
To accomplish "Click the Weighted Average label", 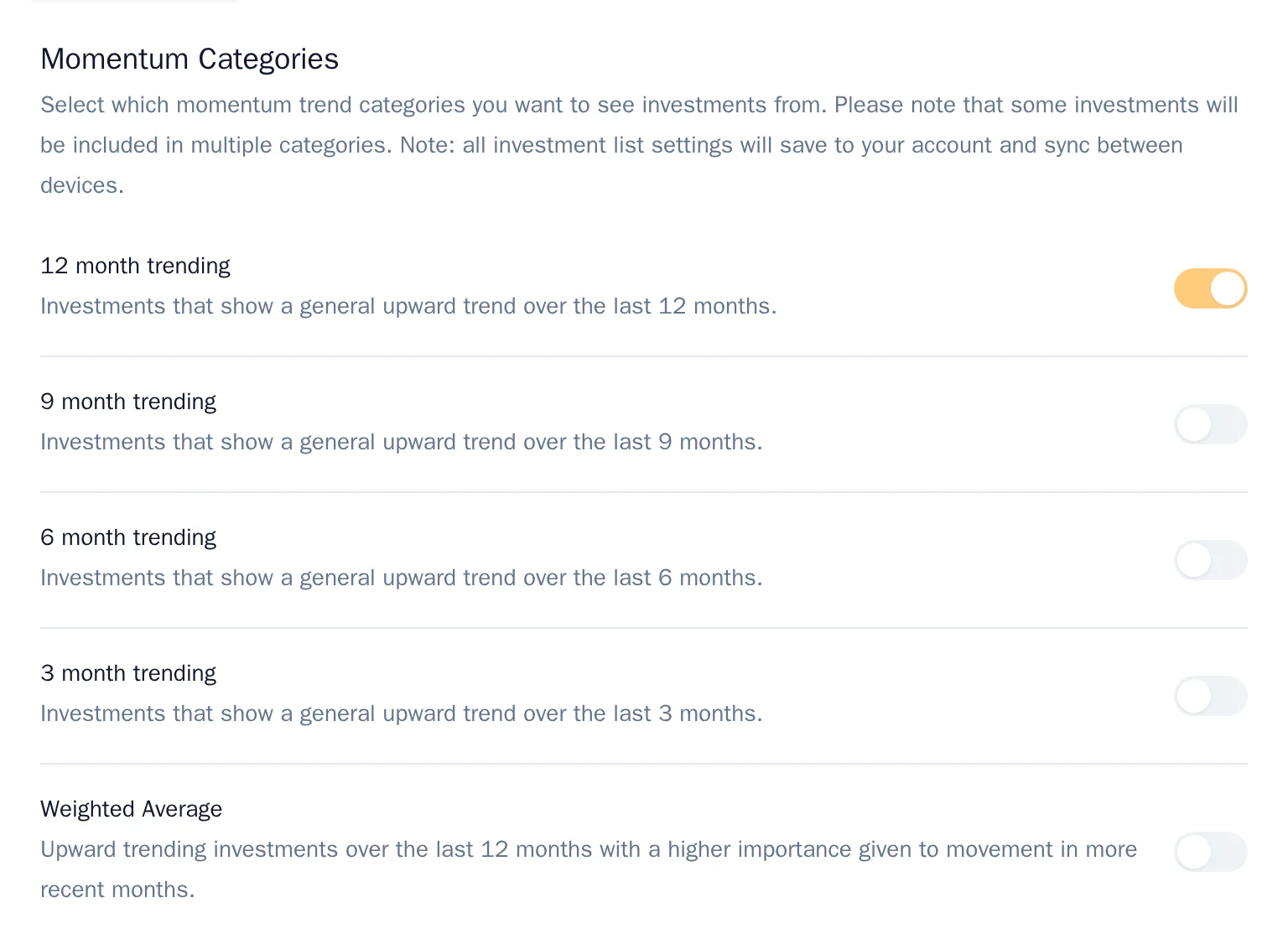I will (131, 809).
